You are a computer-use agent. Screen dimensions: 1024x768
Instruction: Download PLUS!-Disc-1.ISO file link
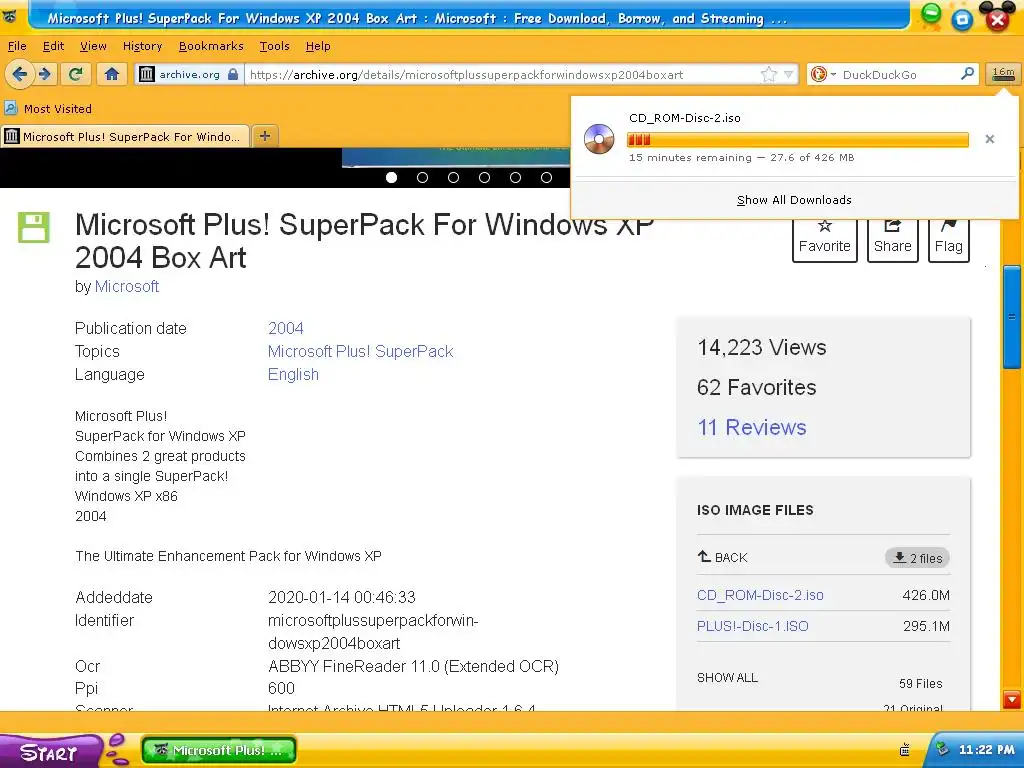point(752,626)
